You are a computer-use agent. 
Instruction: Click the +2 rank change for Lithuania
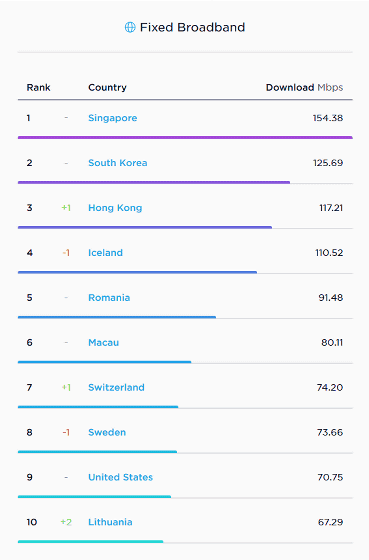(x=66, y=522)
